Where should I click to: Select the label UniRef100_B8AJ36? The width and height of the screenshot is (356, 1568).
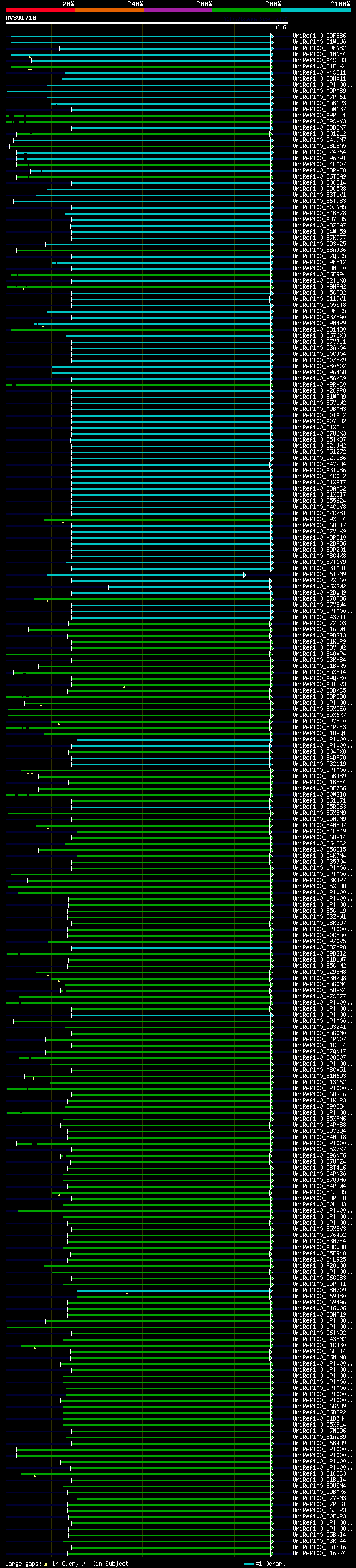pos(319,250)
